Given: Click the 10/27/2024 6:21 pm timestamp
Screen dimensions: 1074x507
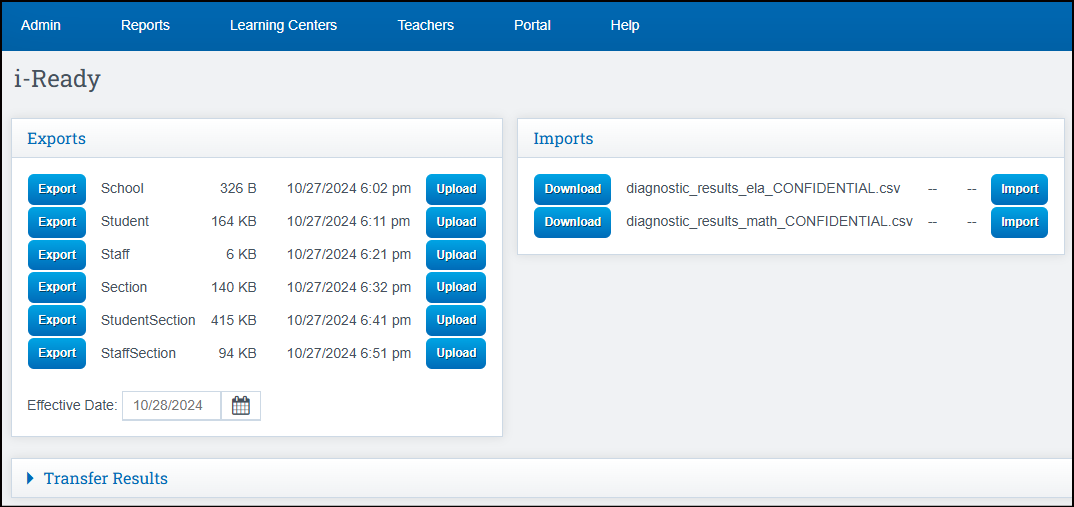Looking at the screenshot, I should (349, 254).
